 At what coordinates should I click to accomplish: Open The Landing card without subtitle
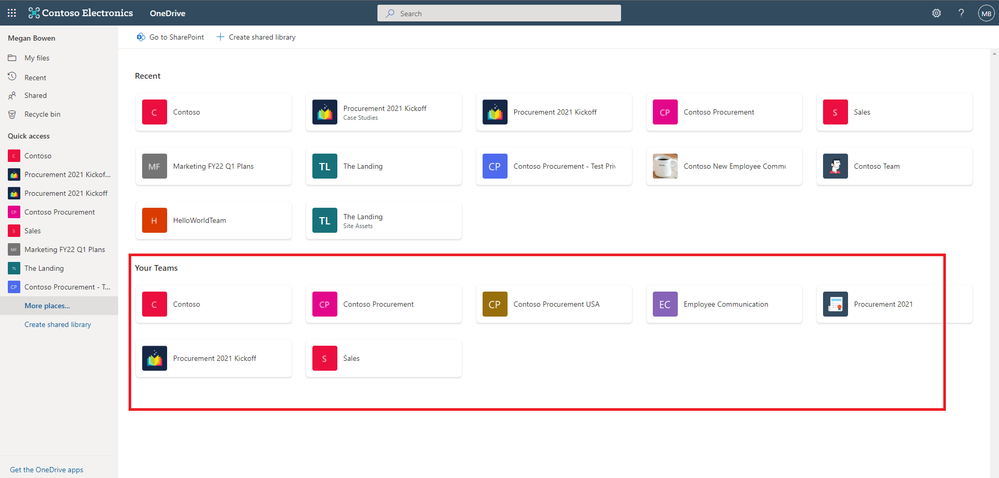(x=384, y=166)
